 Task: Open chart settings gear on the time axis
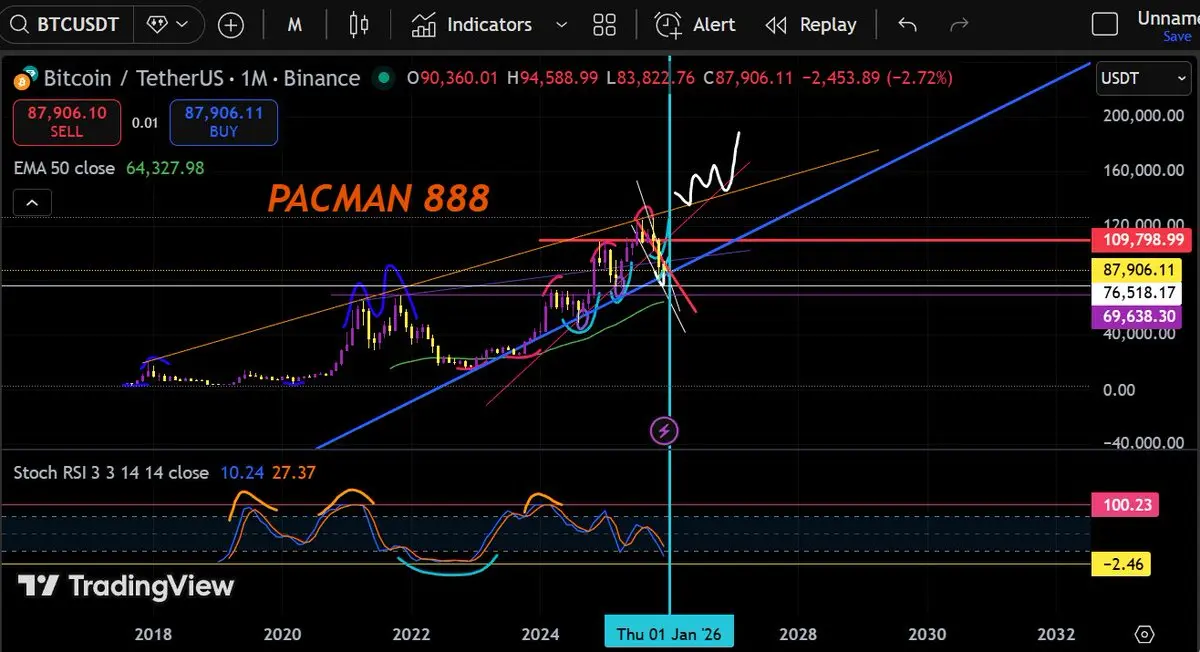click(x=1145, y=634)
